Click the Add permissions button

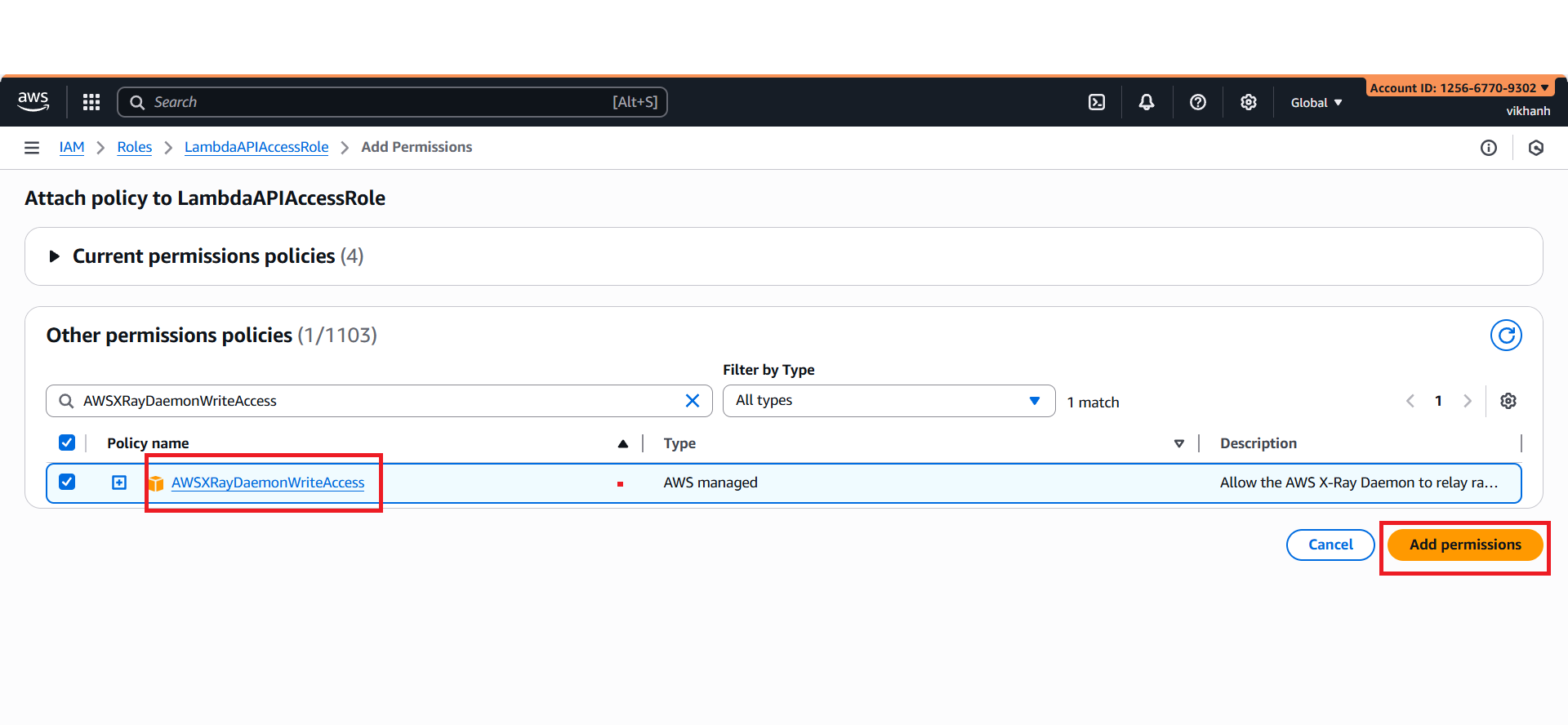click(x=1464, y=545)
